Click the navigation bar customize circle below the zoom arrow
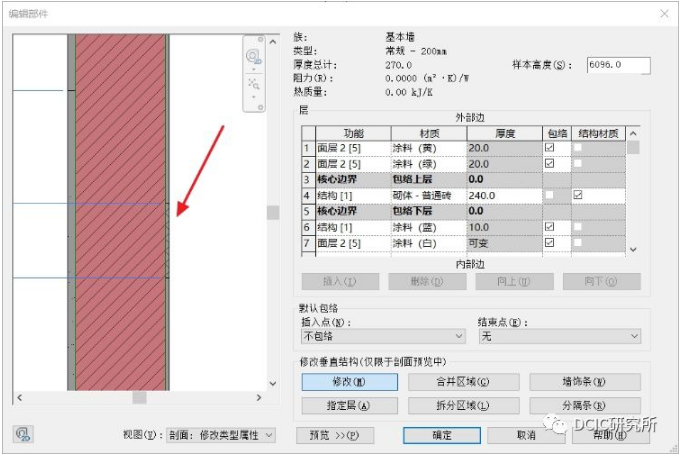 [x=260, y=107]
